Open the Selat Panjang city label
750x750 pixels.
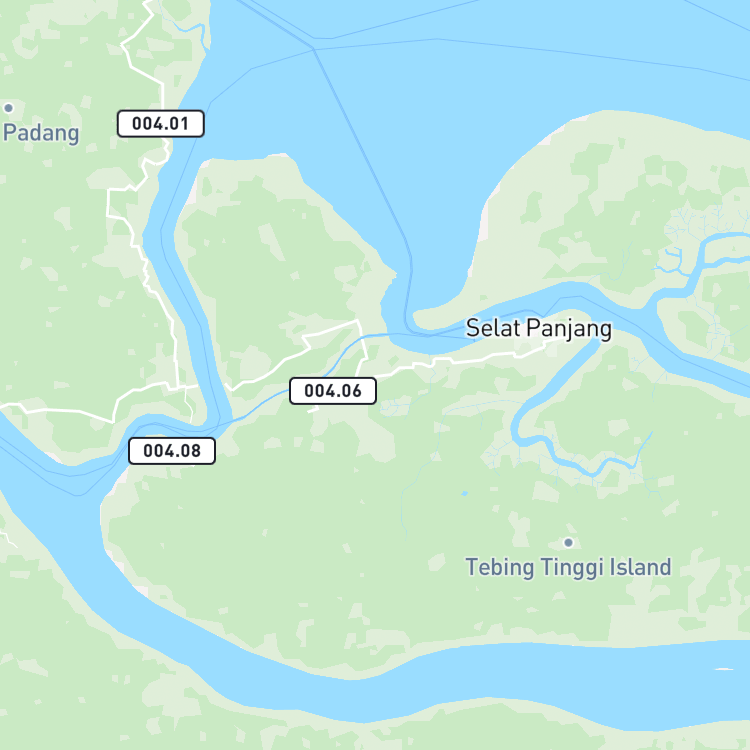(x=539, y=329)
